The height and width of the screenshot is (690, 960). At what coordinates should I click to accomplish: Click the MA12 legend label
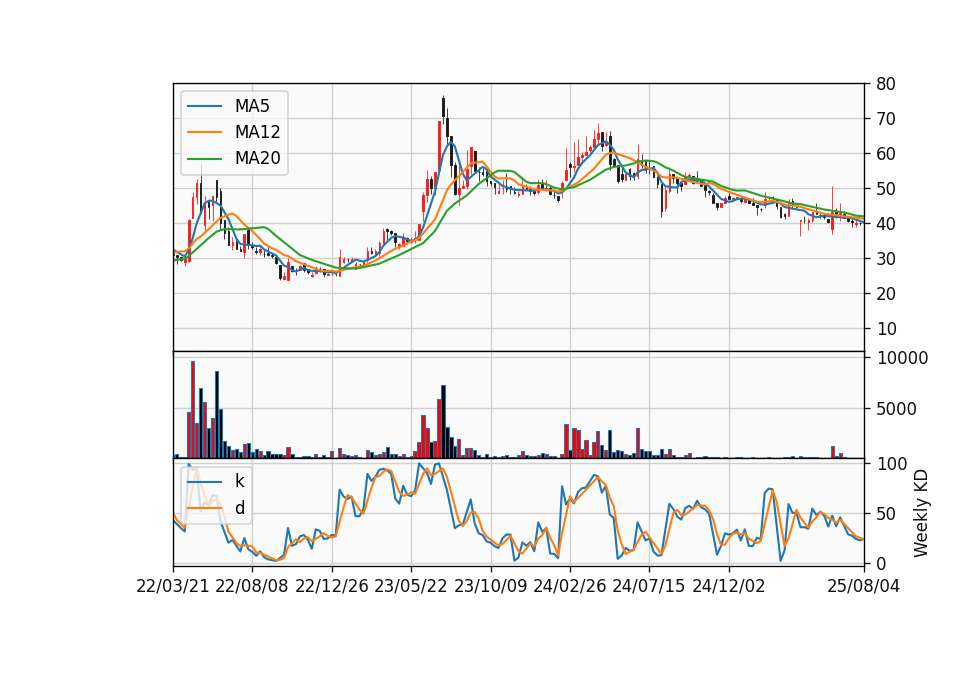[257, 132]
